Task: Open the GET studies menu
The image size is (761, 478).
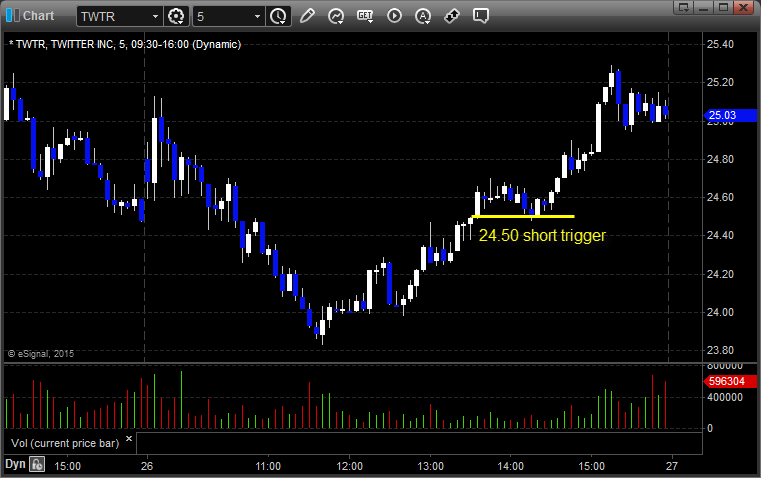Action: pos(365,16)
